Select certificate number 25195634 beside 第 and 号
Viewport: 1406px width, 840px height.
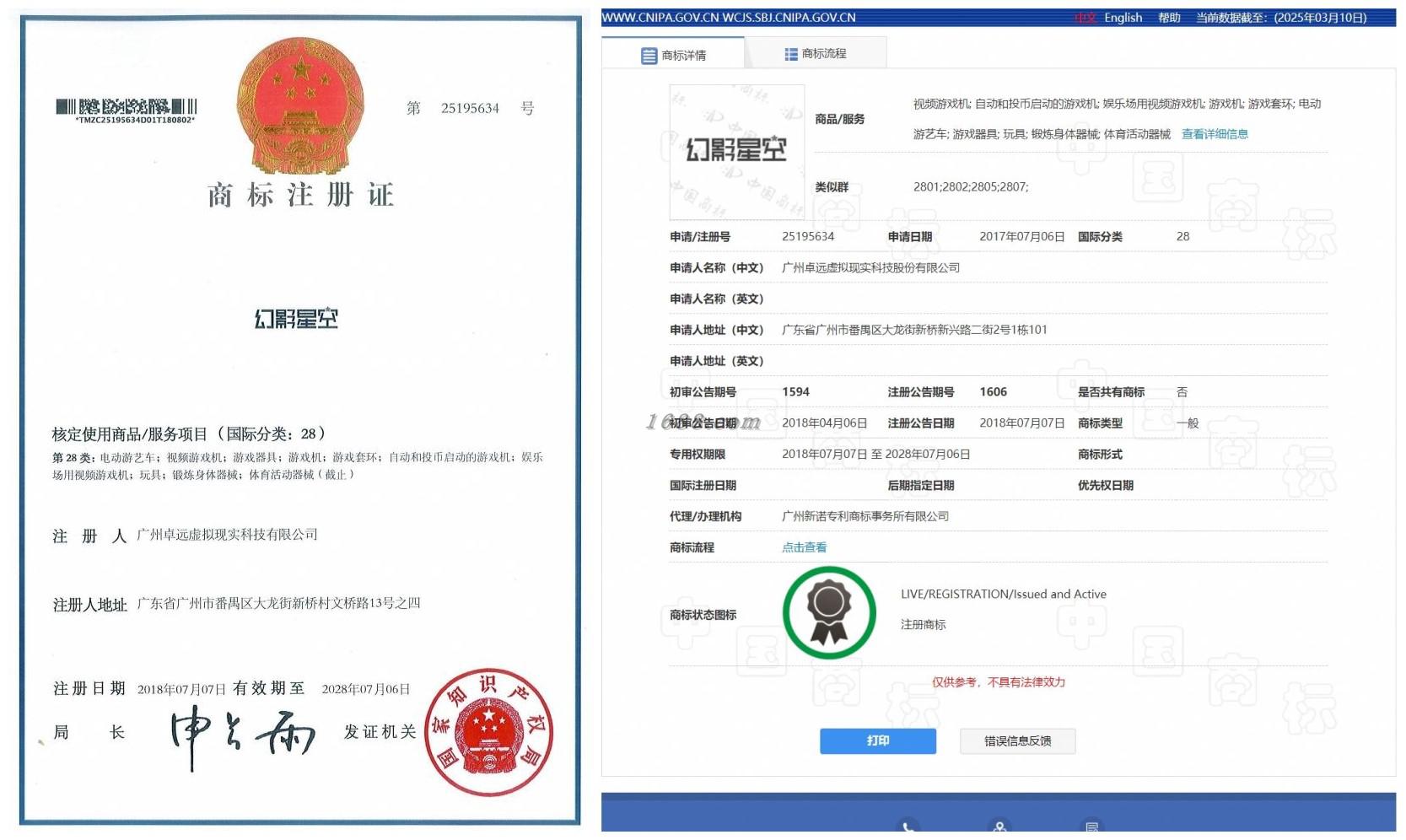(x=470, y=108)
